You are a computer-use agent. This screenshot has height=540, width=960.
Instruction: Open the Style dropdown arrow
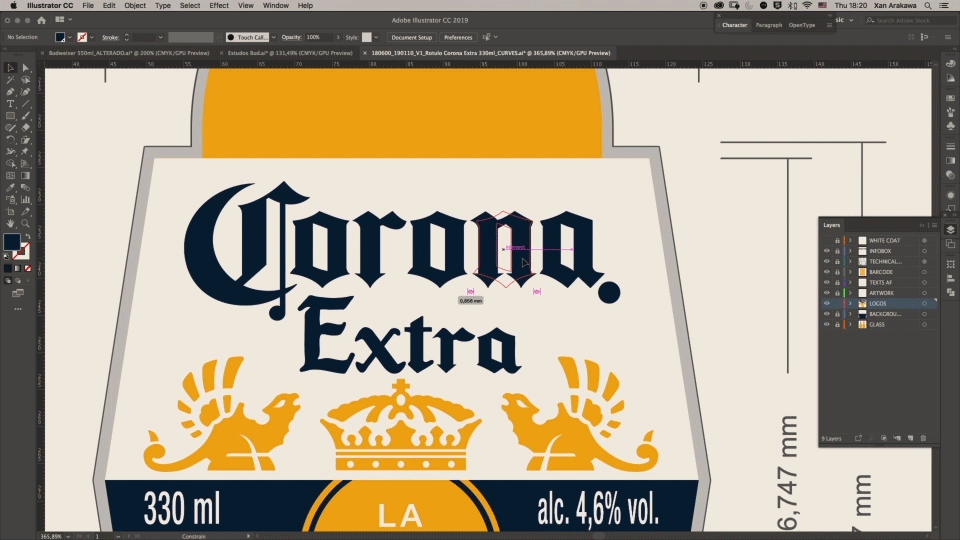(x=376, y=37)
